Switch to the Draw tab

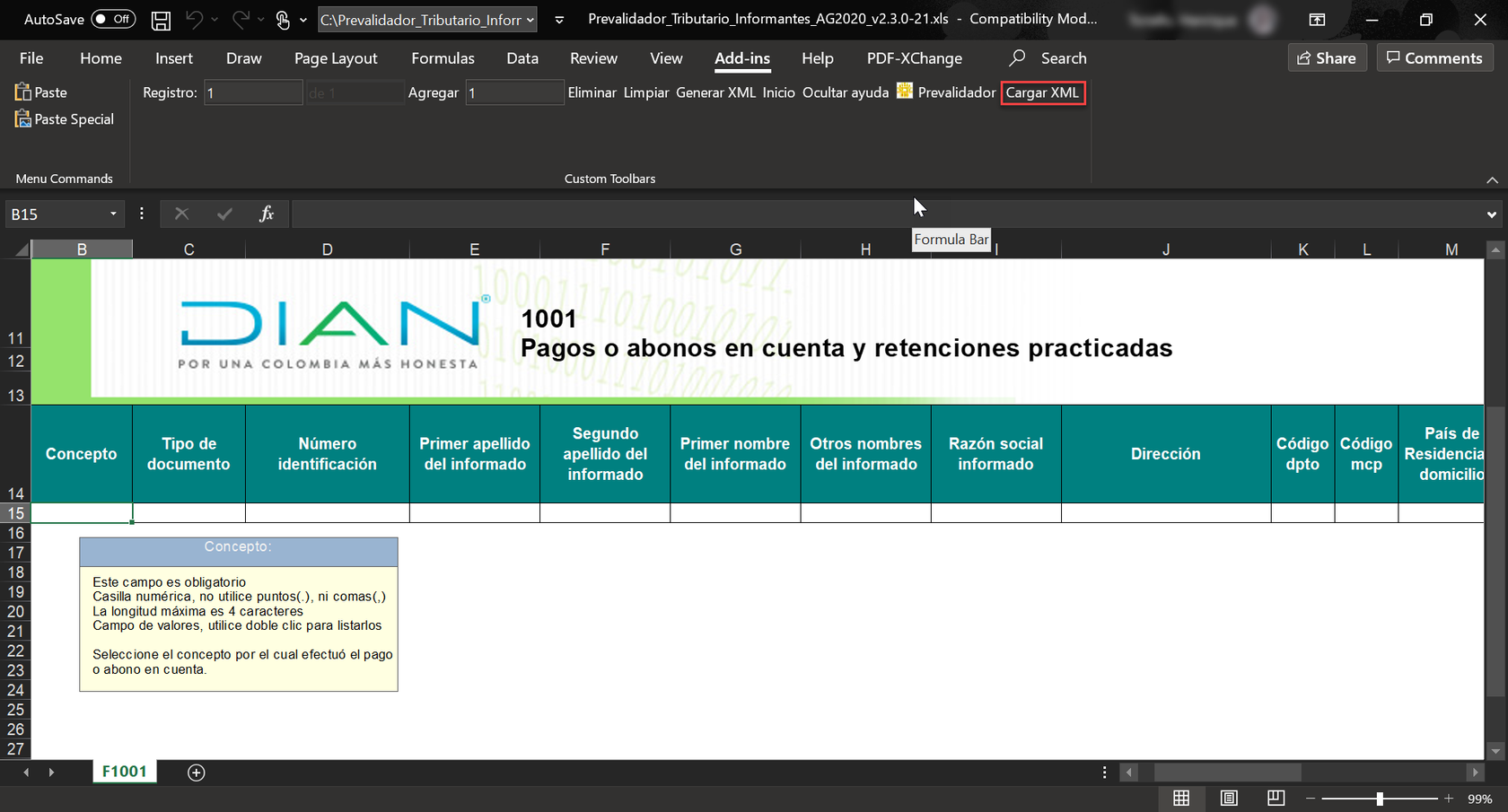click(244, 58)
